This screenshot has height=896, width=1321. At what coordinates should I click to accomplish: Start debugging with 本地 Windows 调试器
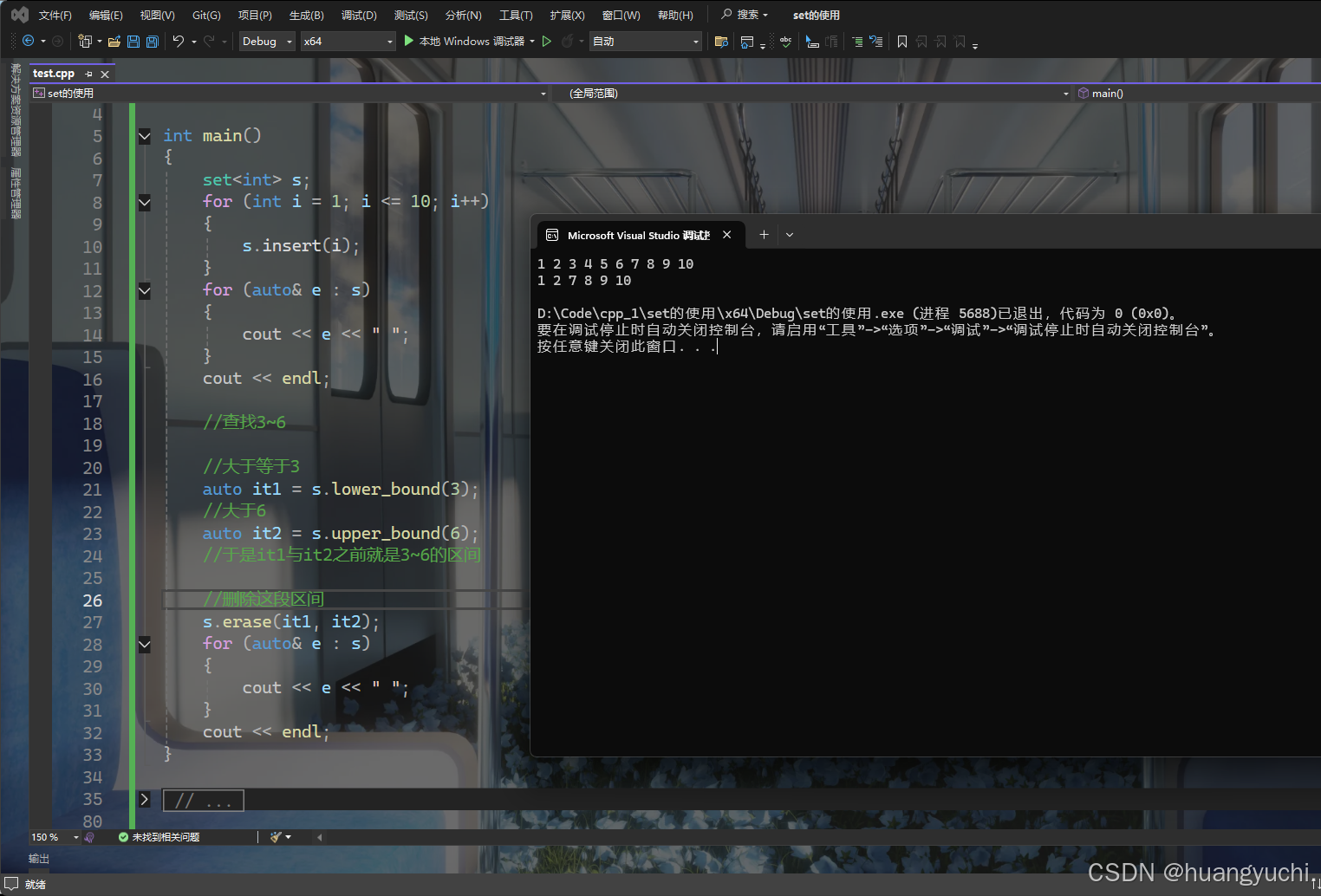coord(468,41)
